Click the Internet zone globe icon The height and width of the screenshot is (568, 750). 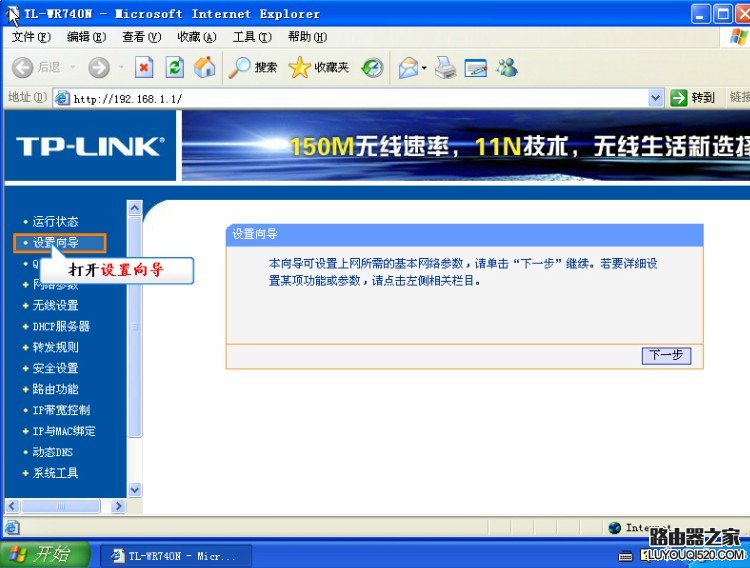click(615, 528)
